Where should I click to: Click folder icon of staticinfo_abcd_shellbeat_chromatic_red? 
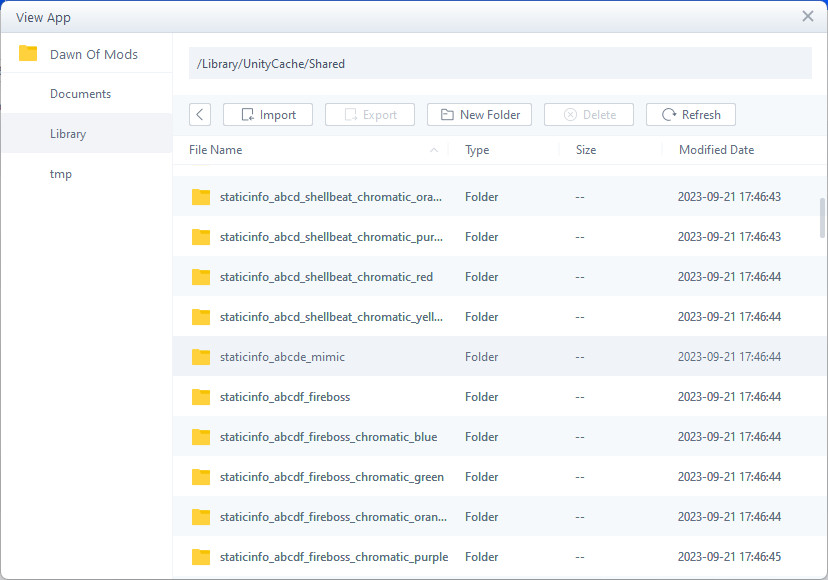(201, 277)
